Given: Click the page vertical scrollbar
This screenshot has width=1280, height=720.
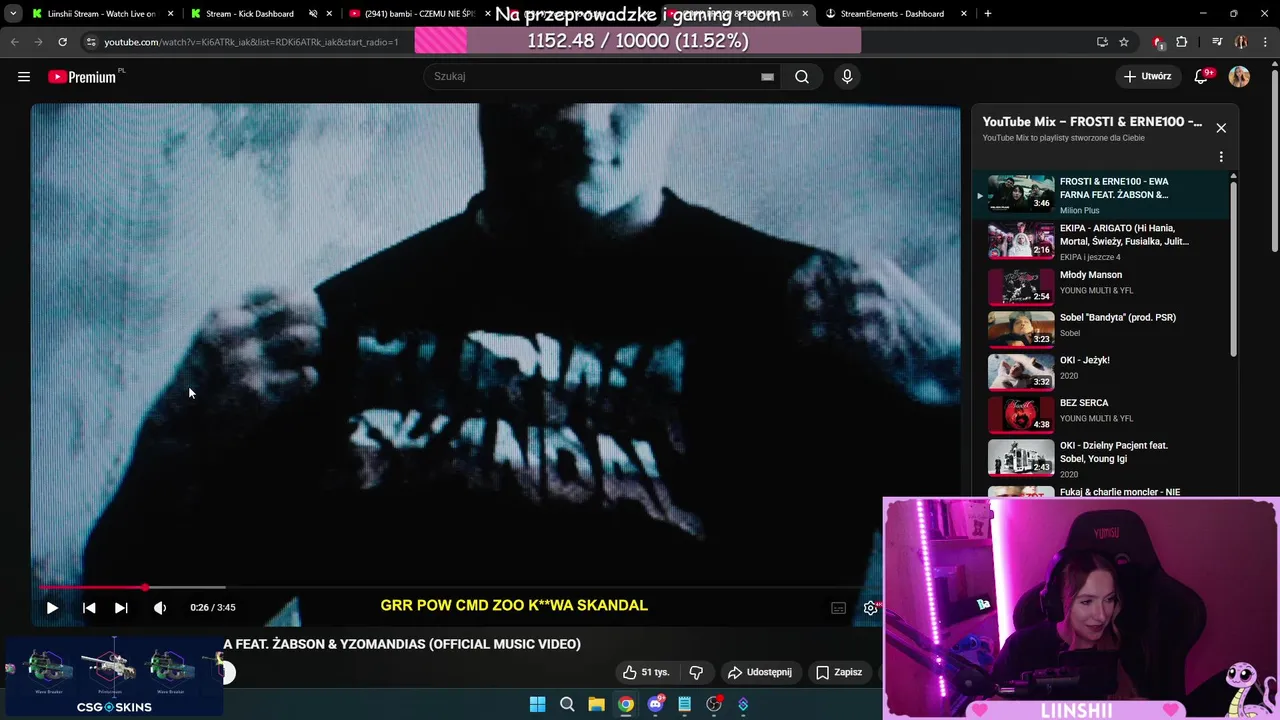Looking at the screenshot, I should pyautogui.click(x=1275, y=162).
